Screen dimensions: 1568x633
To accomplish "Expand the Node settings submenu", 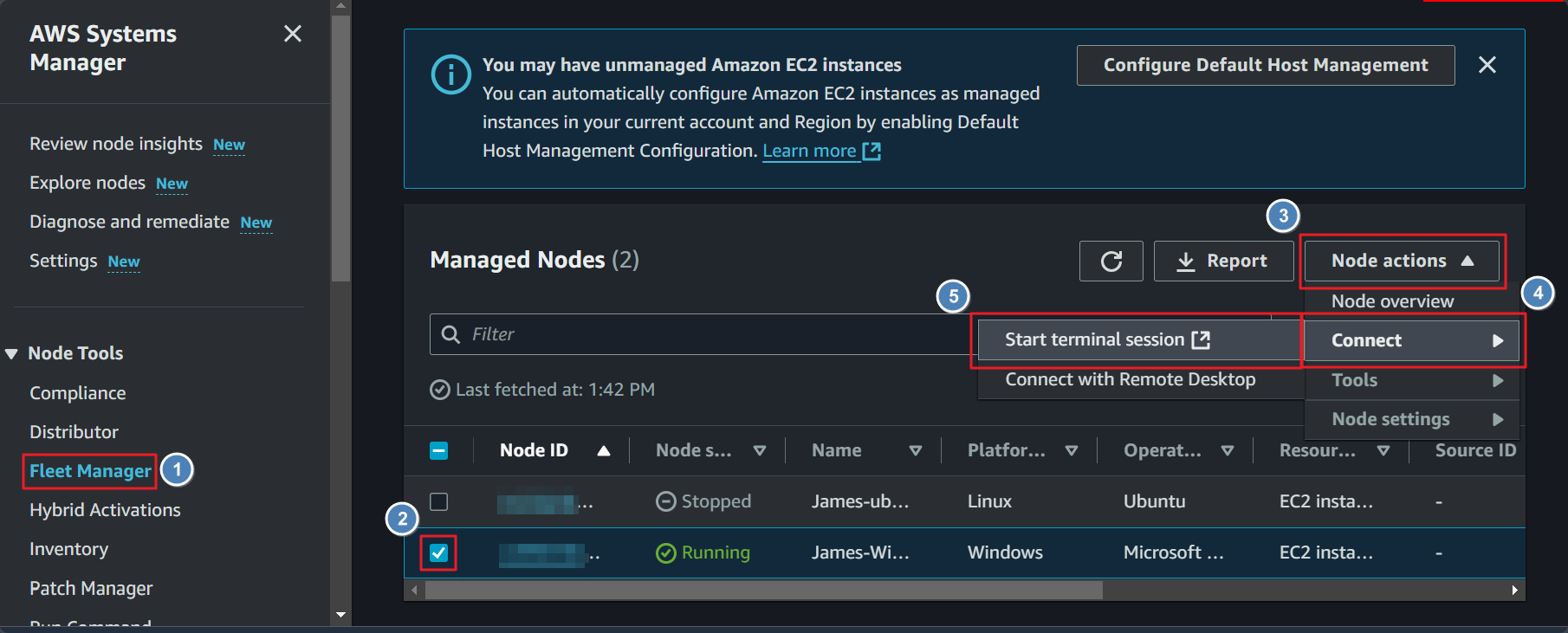I will point(1412,419).
